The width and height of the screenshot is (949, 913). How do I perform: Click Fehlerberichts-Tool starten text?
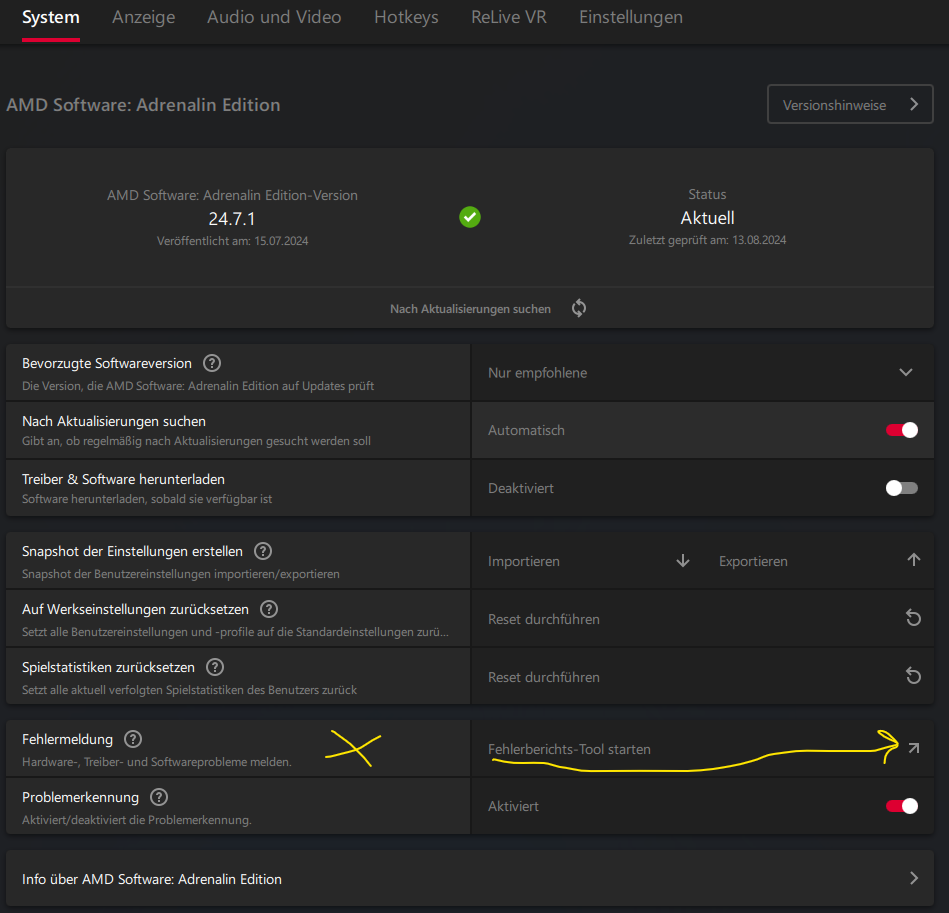pyautogui.click(x=569, y=749)
